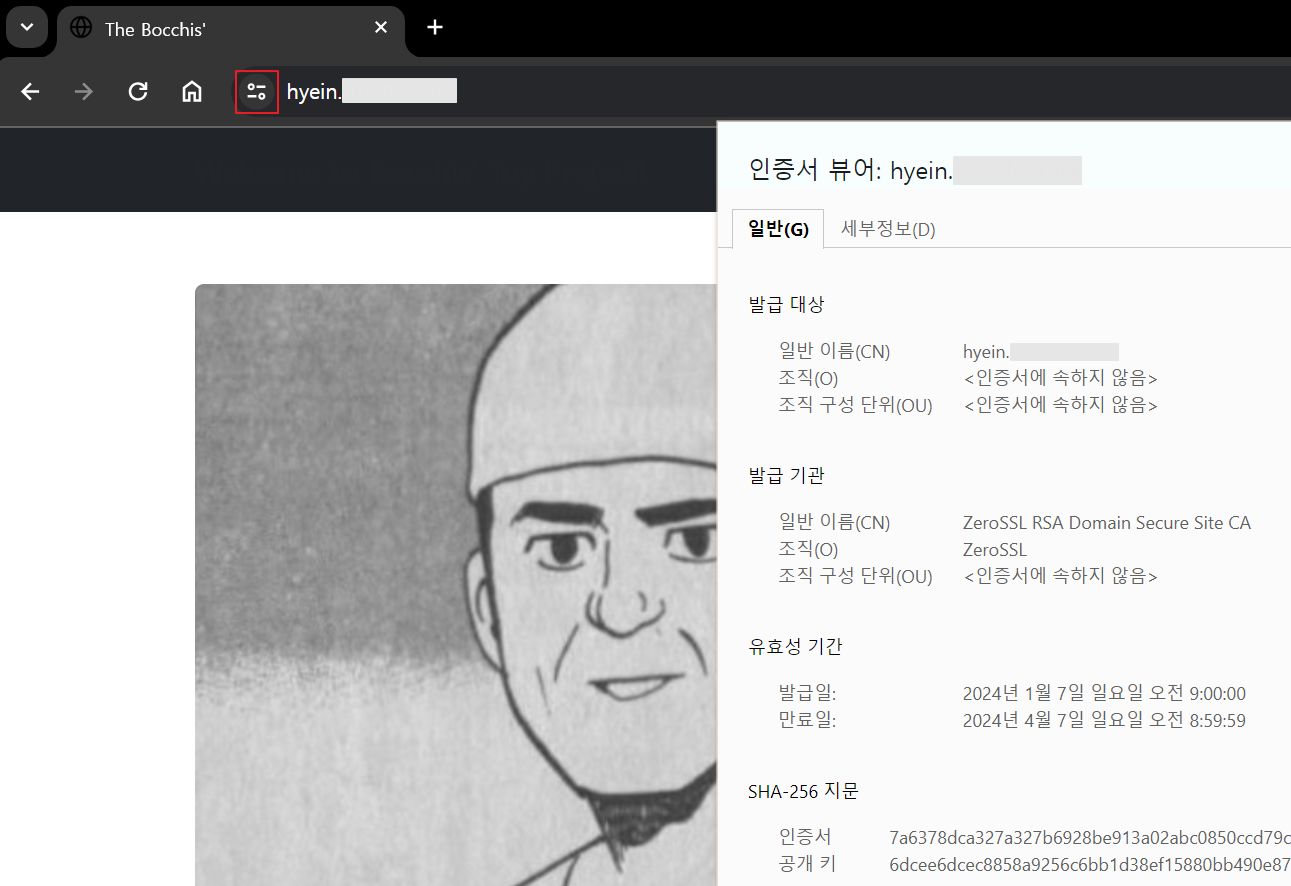Select subject common name value hyein.
1291x886 pixels.
point(1040,352)
